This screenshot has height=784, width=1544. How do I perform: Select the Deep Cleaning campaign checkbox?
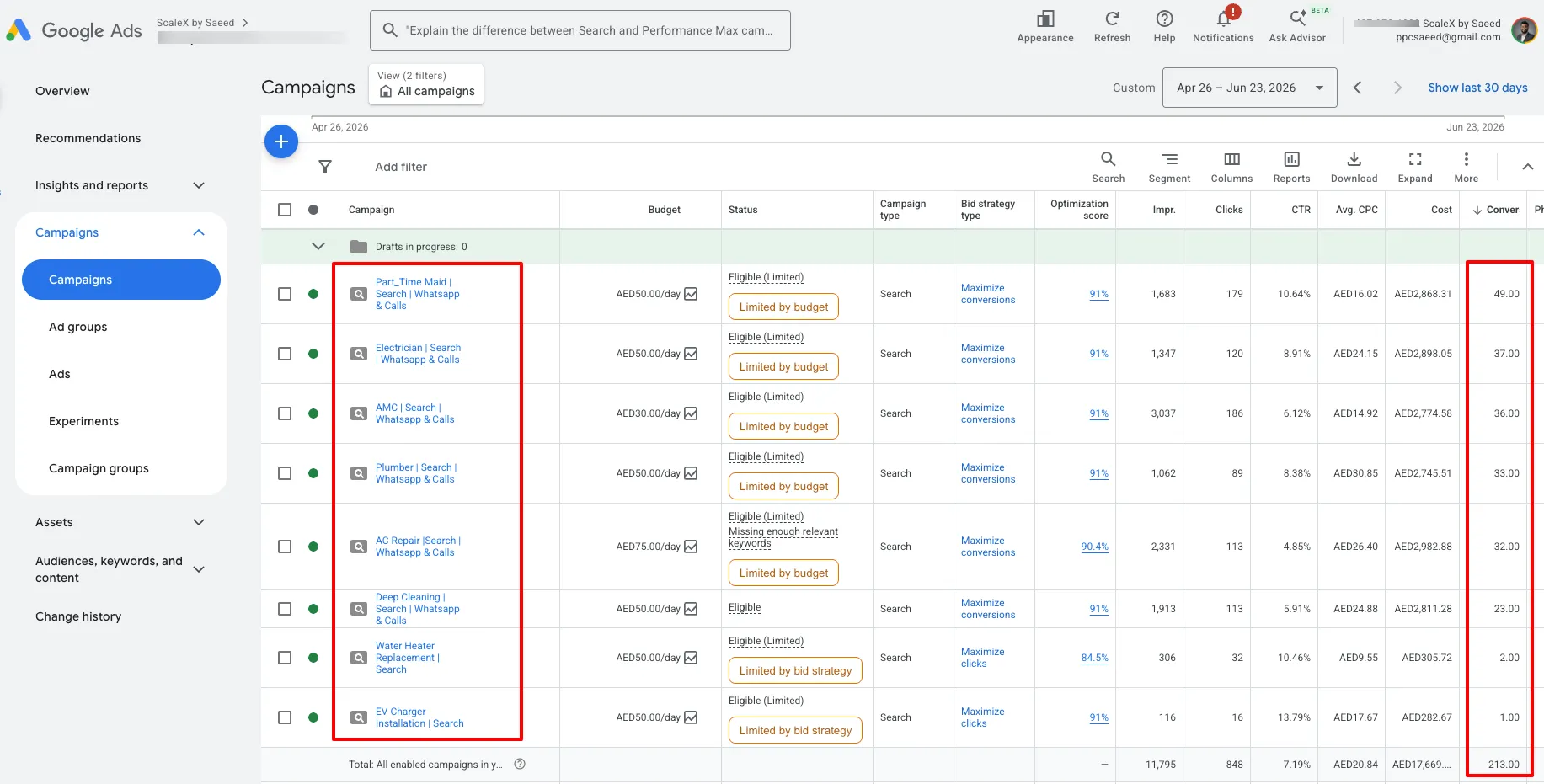[285, 609]
